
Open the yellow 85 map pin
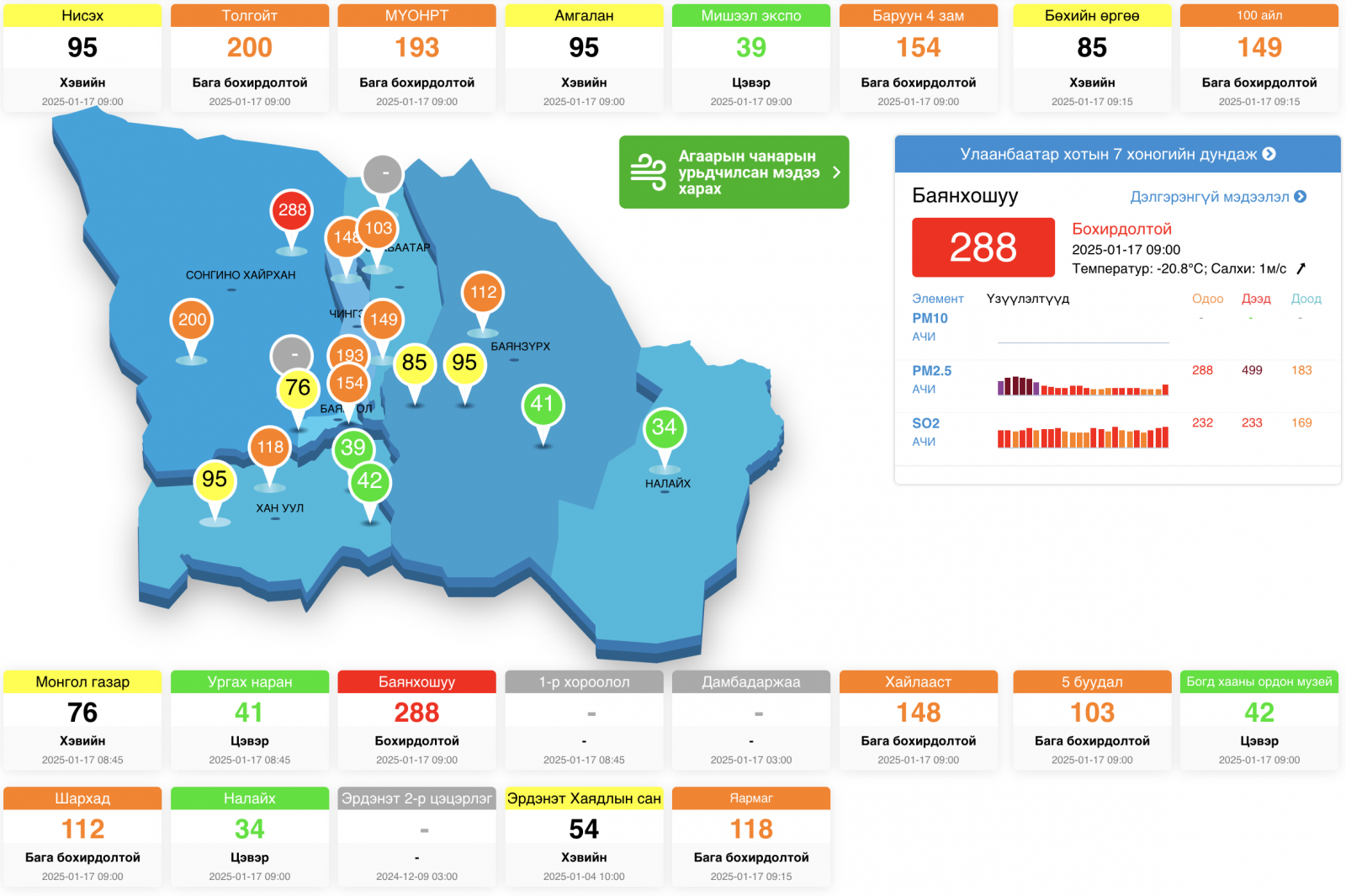pyautogui.click(x=415, y=363)
